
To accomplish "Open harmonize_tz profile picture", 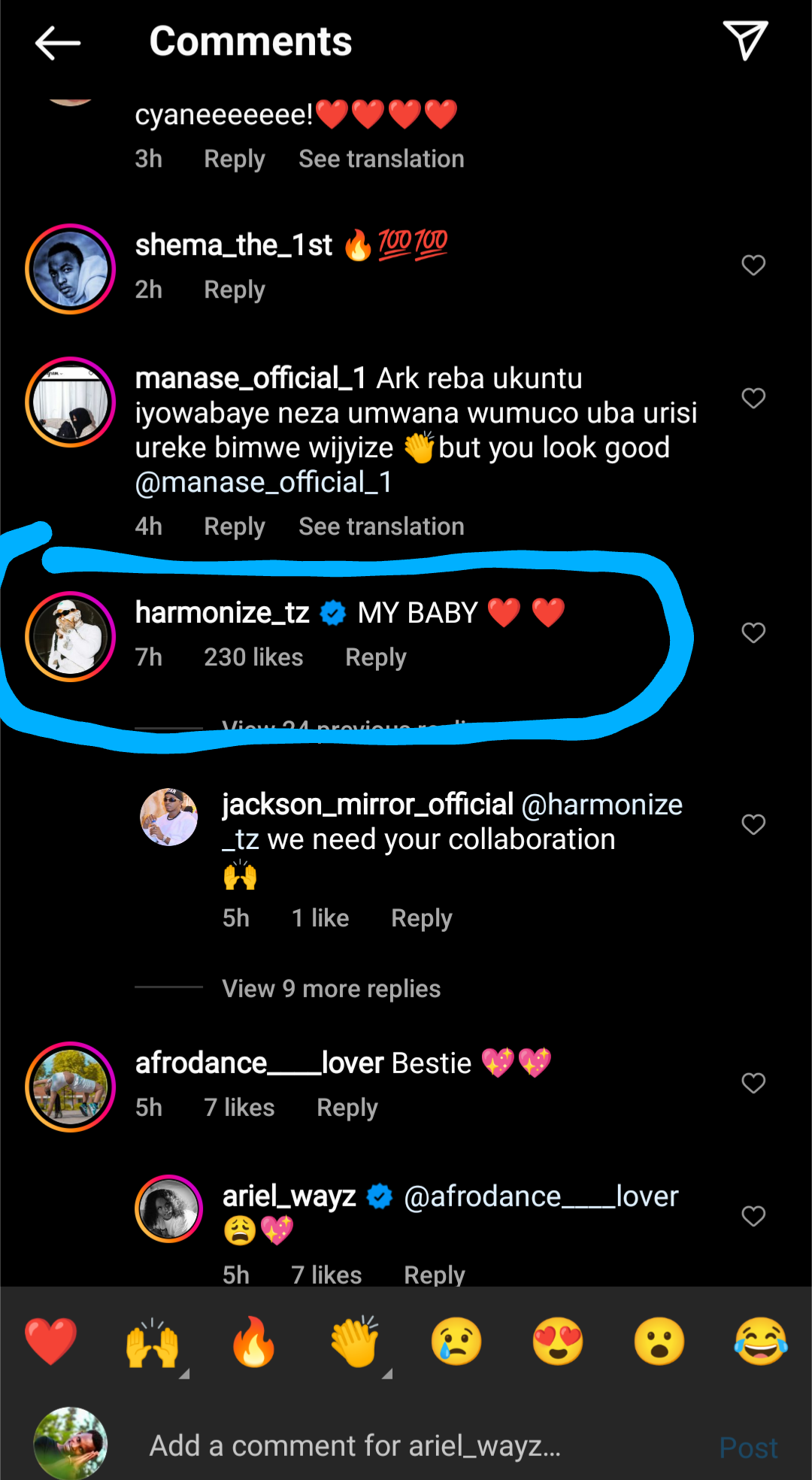I will [71, 636].
